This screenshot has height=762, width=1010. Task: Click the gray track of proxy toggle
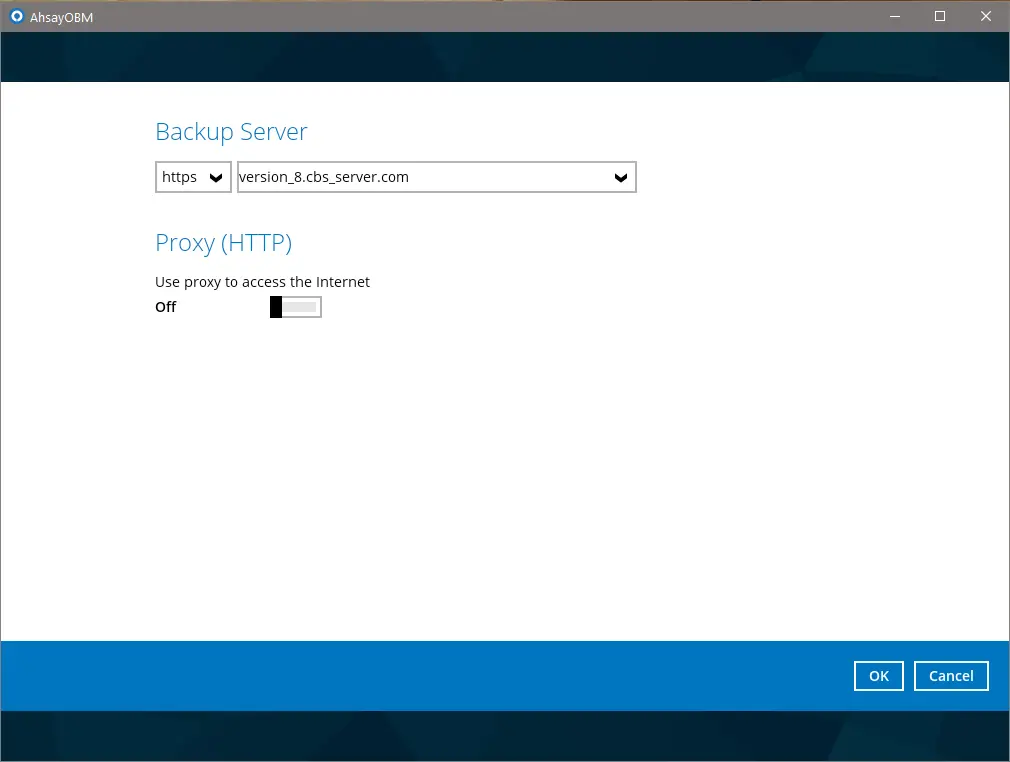click(302, 307)
